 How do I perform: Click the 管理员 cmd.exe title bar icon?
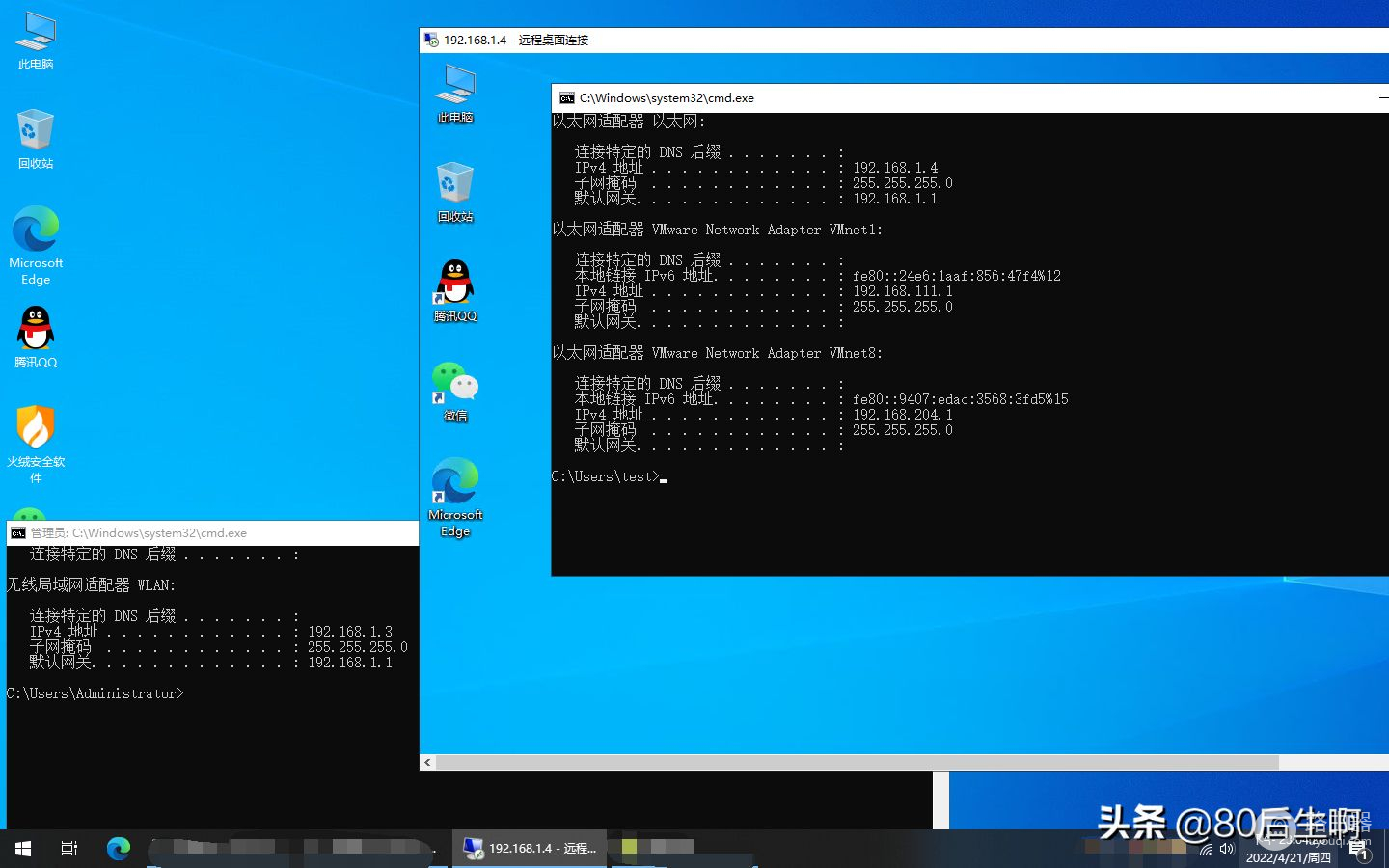(18, 533)
